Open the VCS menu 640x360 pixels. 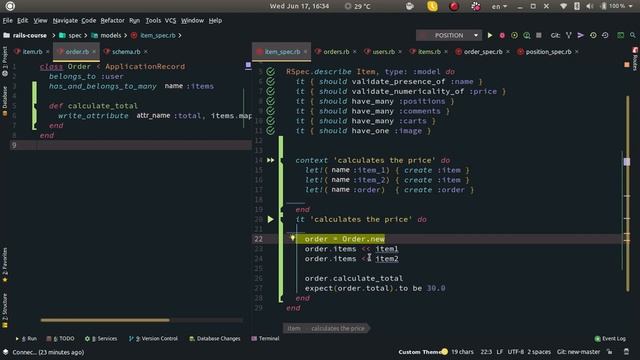click(170, 20)
